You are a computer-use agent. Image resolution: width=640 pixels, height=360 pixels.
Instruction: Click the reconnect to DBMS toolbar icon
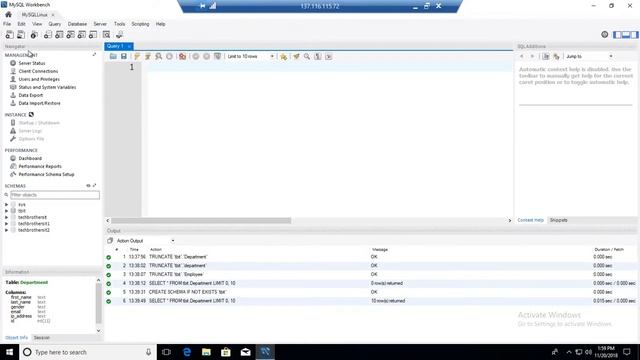pos(120,35)
